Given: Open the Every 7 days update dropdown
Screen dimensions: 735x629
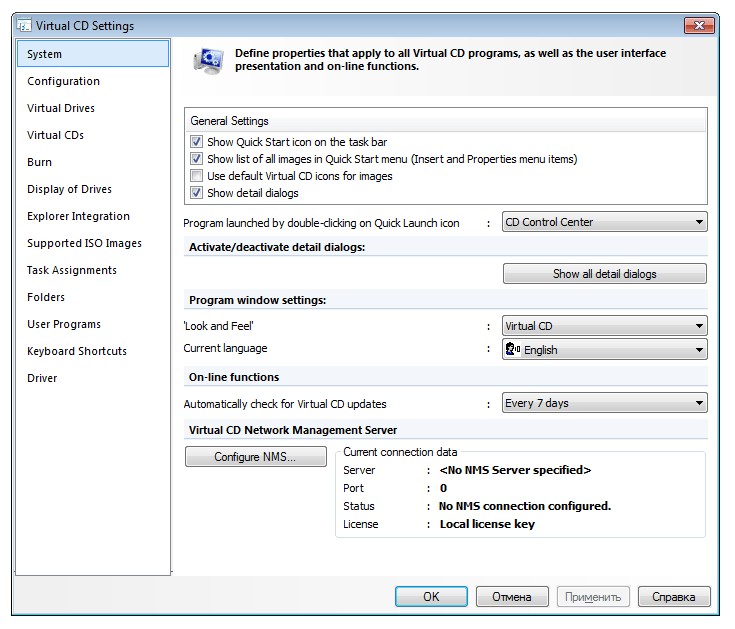Looking at the screenshot, I should pos(604,403).
